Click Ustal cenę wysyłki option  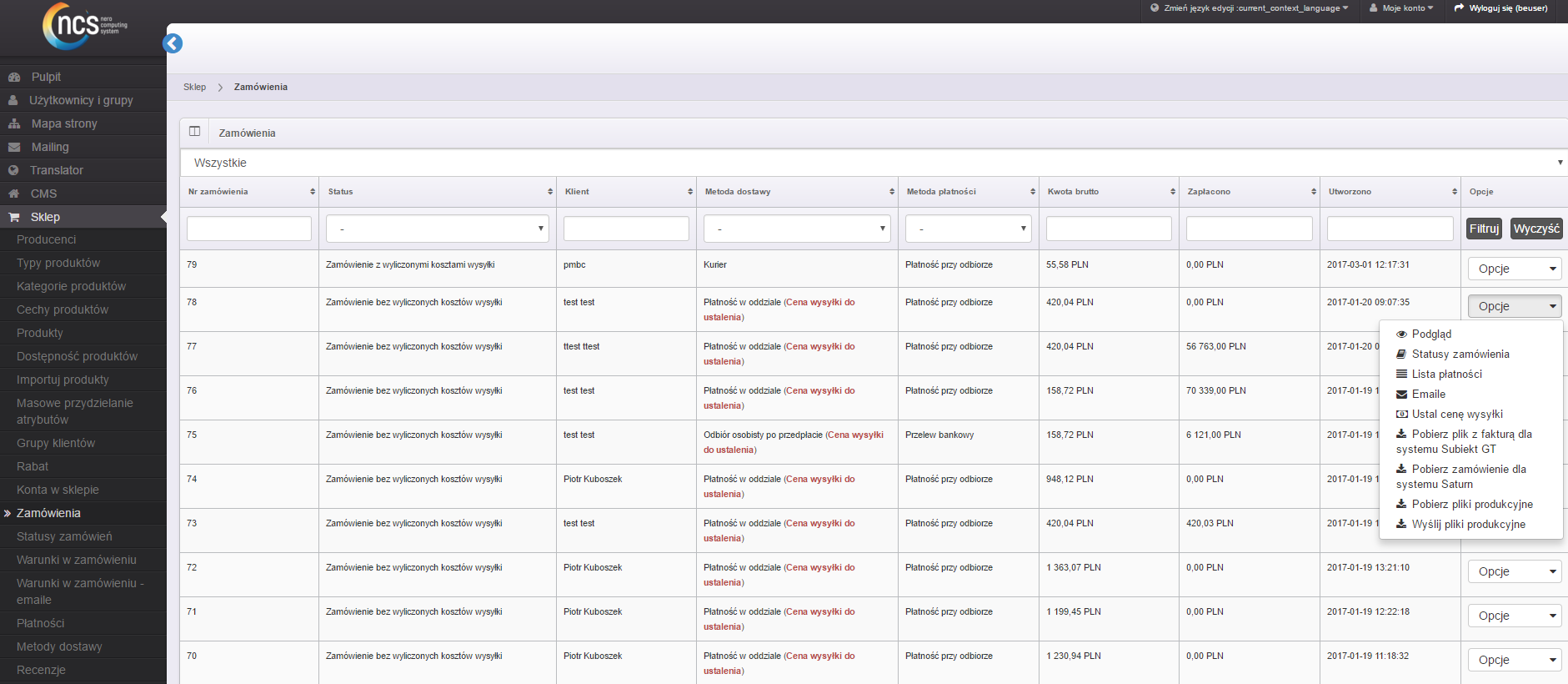click(1456, 414)
